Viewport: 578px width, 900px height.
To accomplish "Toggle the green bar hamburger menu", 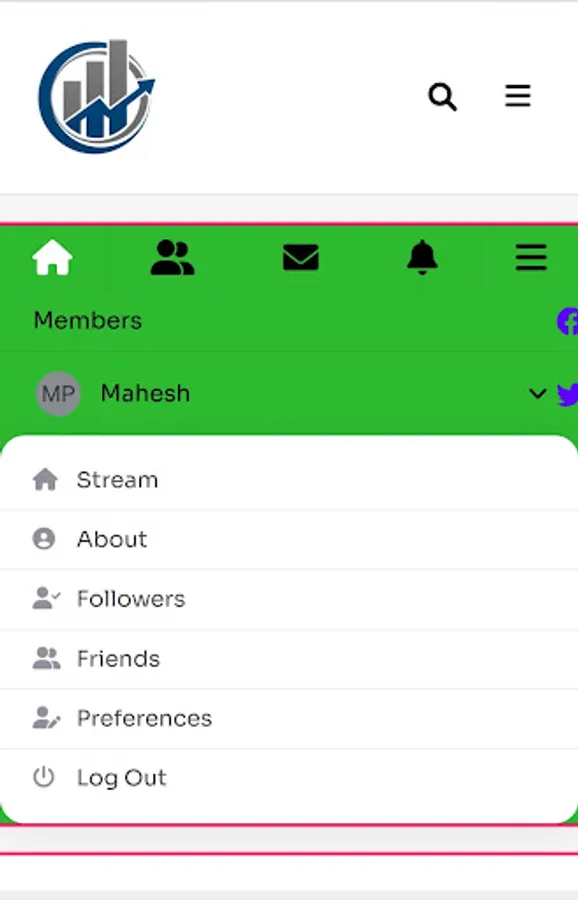I will (x=531, y=257).
